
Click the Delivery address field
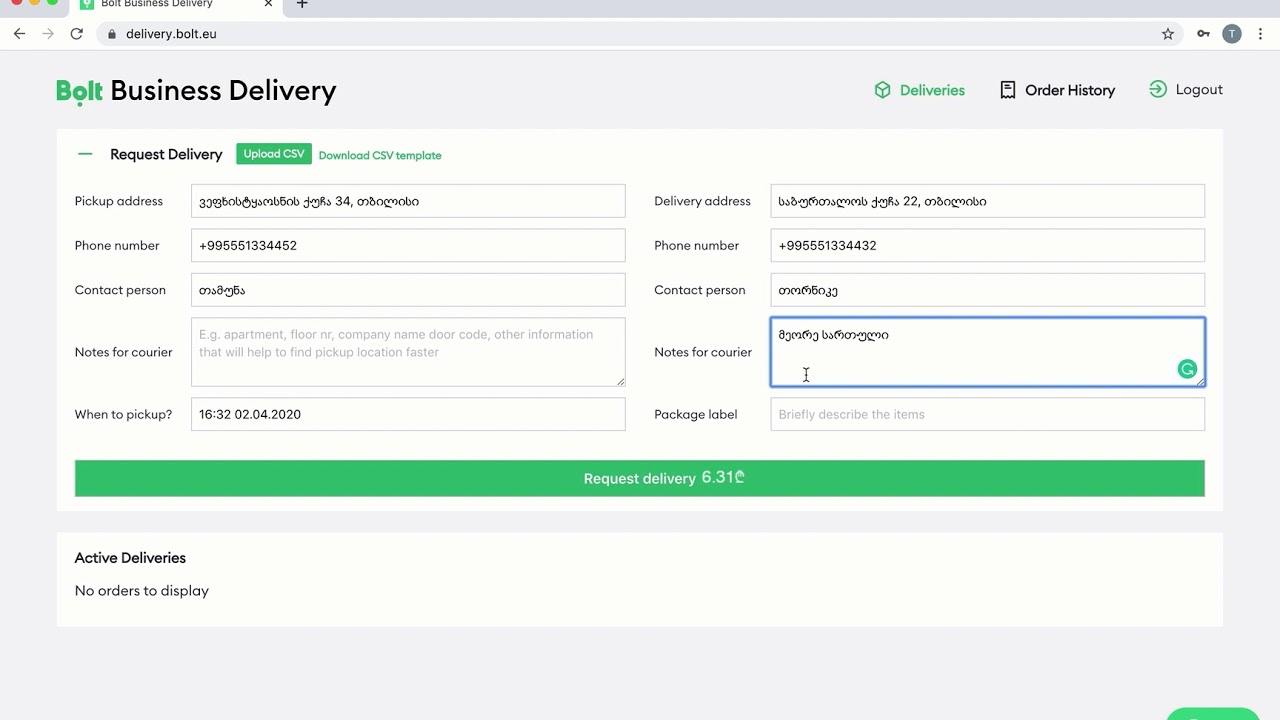pos(988,201)
